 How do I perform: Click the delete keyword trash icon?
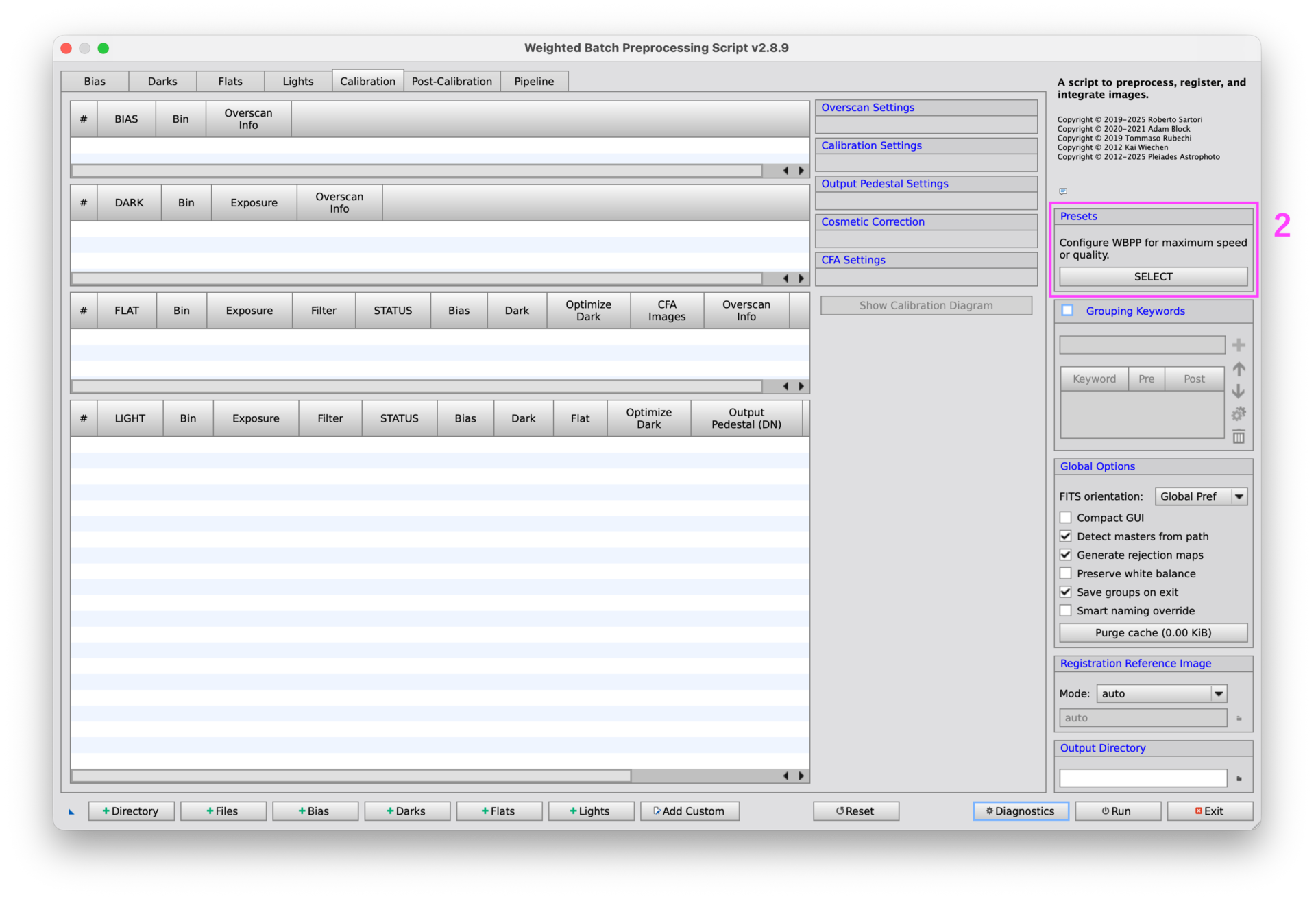pos(1238,437)
